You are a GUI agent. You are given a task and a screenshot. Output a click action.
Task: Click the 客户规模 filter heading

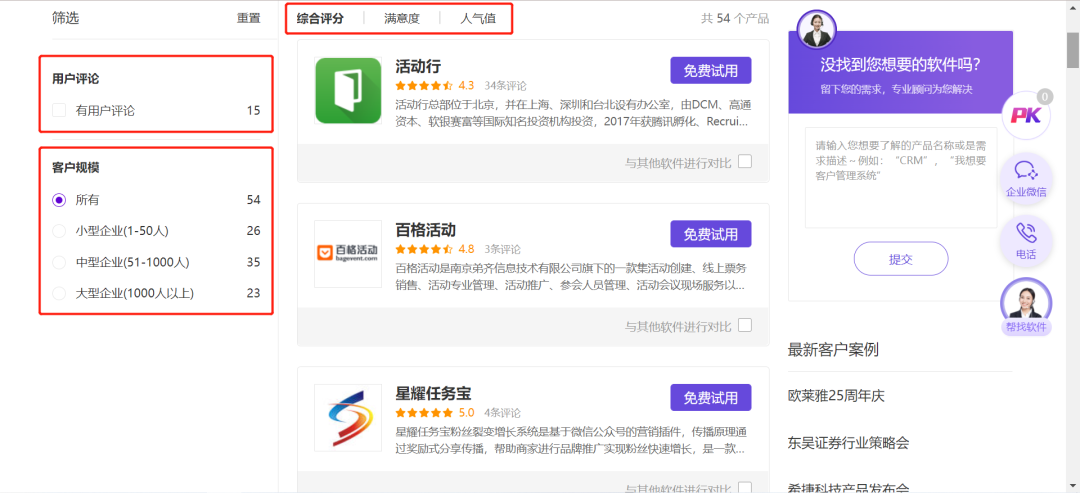tap(76, 168)
